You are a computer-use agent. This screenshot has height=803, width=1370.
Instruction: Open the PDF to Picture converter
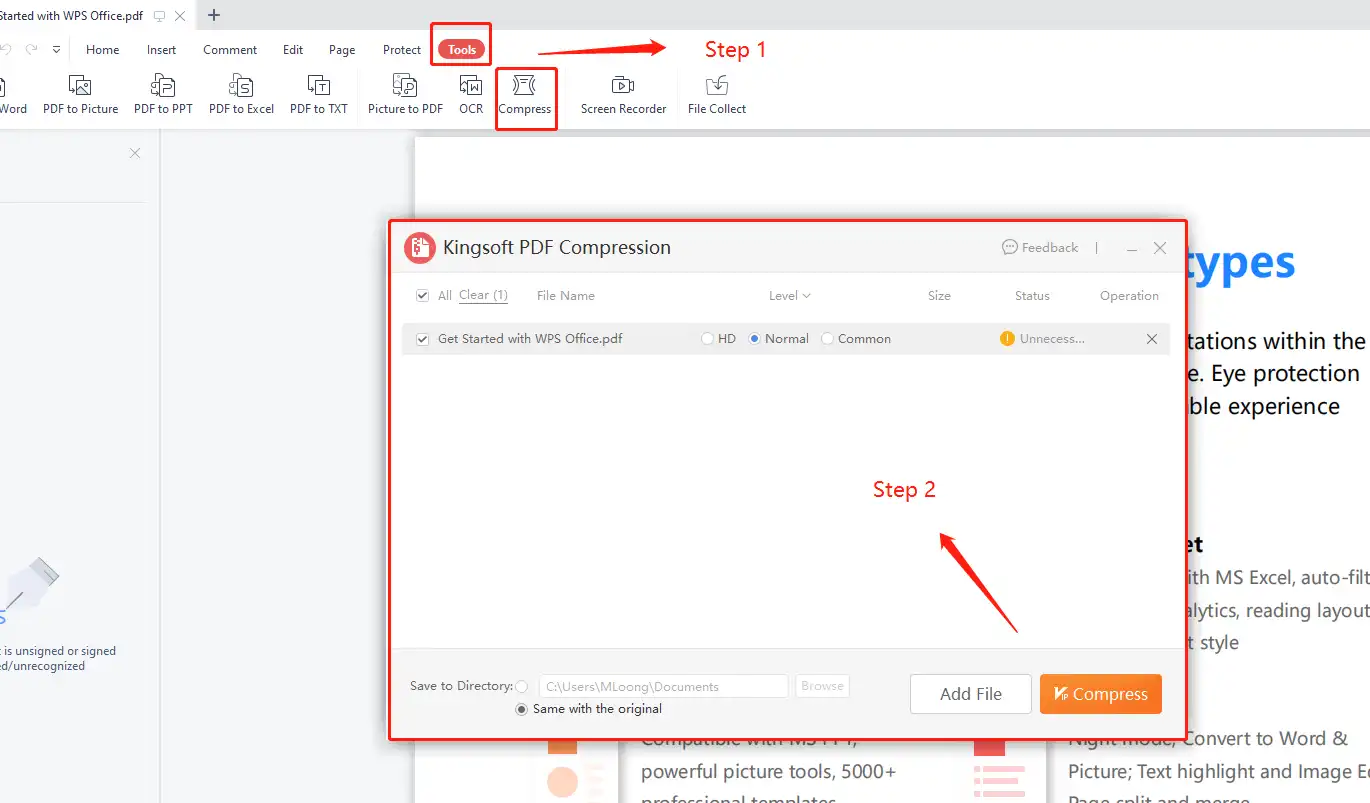click(80, 95)
